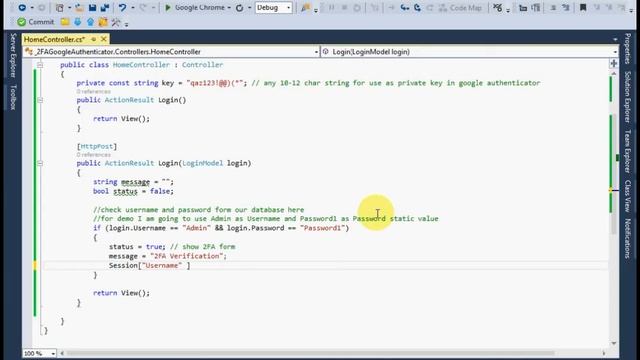This screenshot has width=640, height=360.
Task: Open the document tabs overflow dropdown
Action: tap(615, 40)
